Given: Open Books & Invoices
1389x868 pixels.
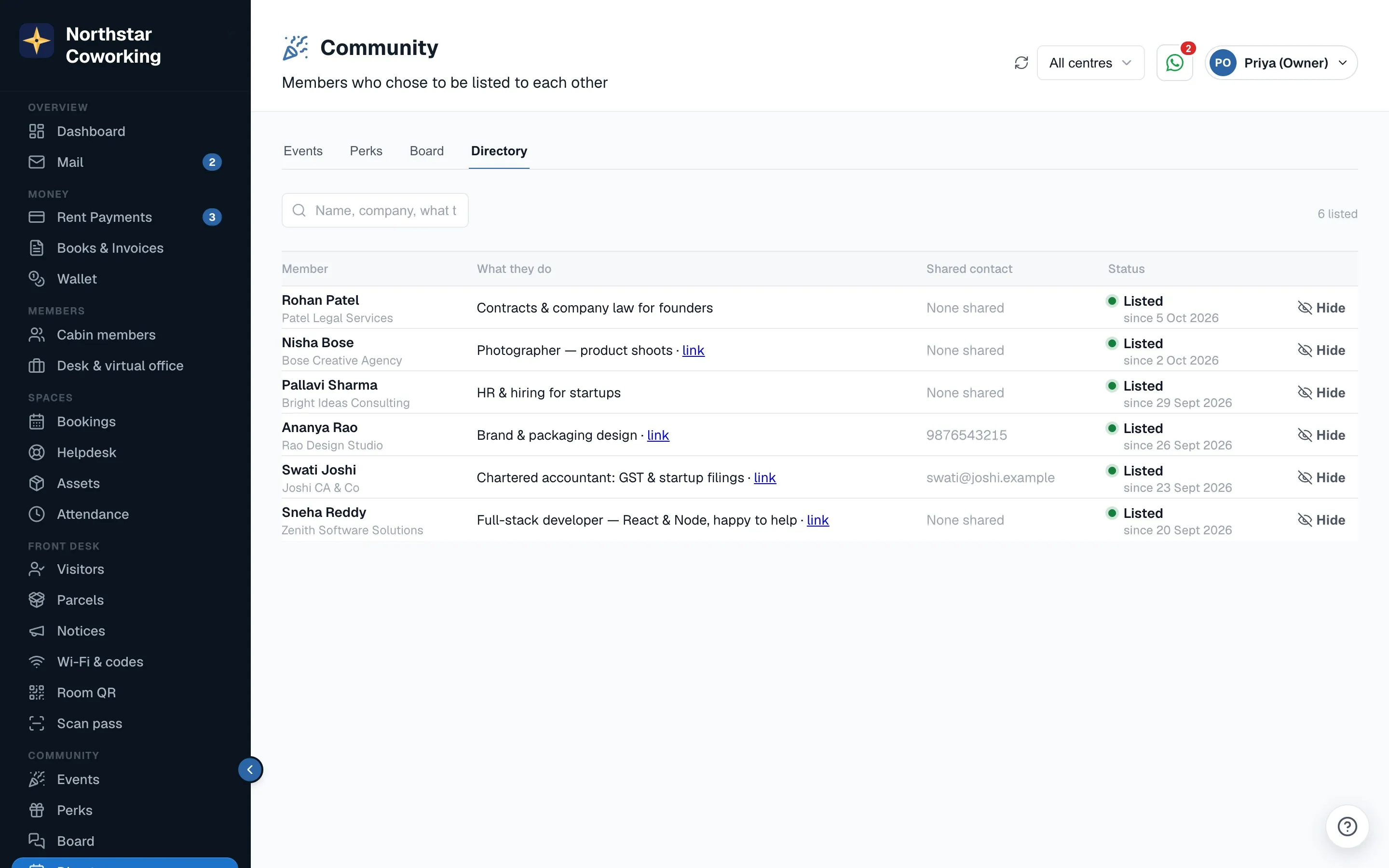Looking at the screenshot, I should (124, 248).
